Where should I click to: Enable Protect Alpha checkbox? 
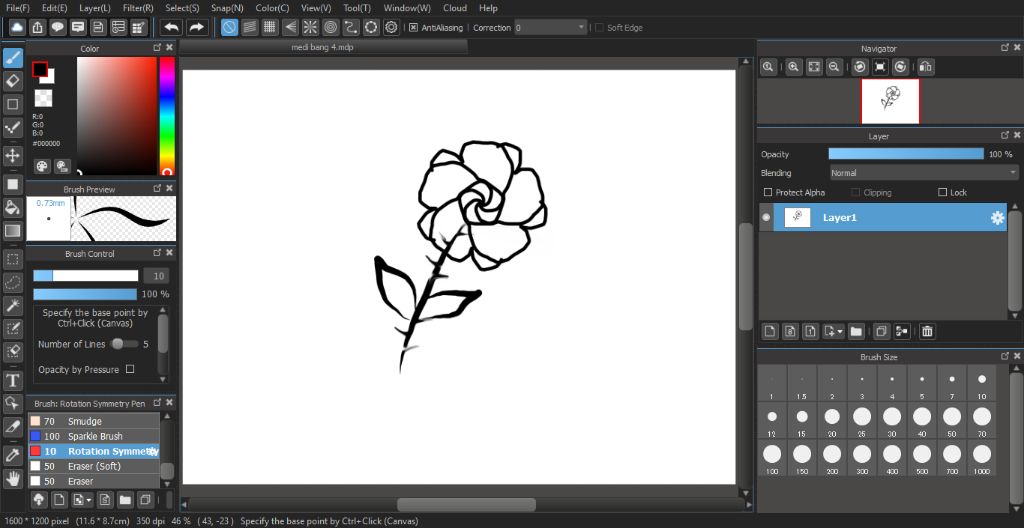click(768, 192)
